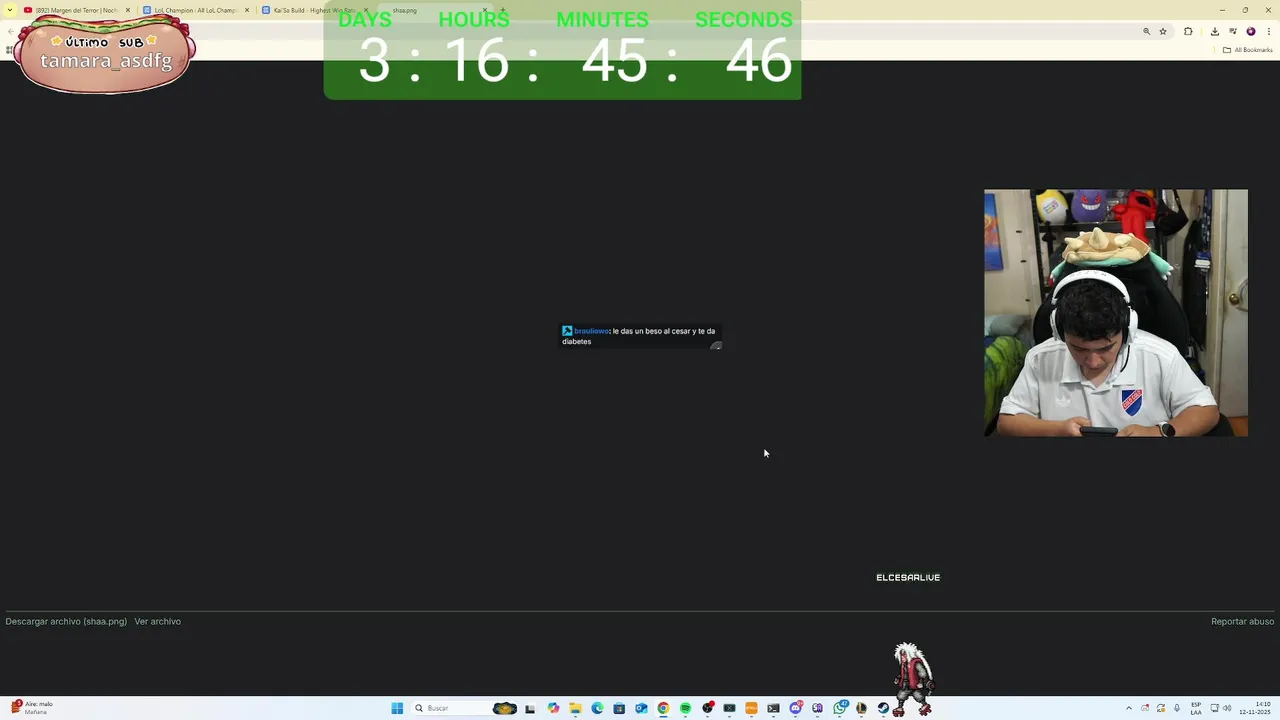Click ELCESARLIVE name label
This screenshot has width=1280, height=720.
[908, 577]
